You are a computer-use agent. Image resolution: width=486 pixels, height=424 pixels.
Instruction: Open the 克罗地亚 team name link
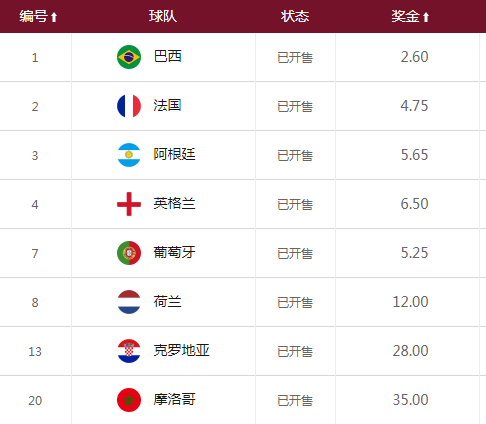[x=181, y=350]
